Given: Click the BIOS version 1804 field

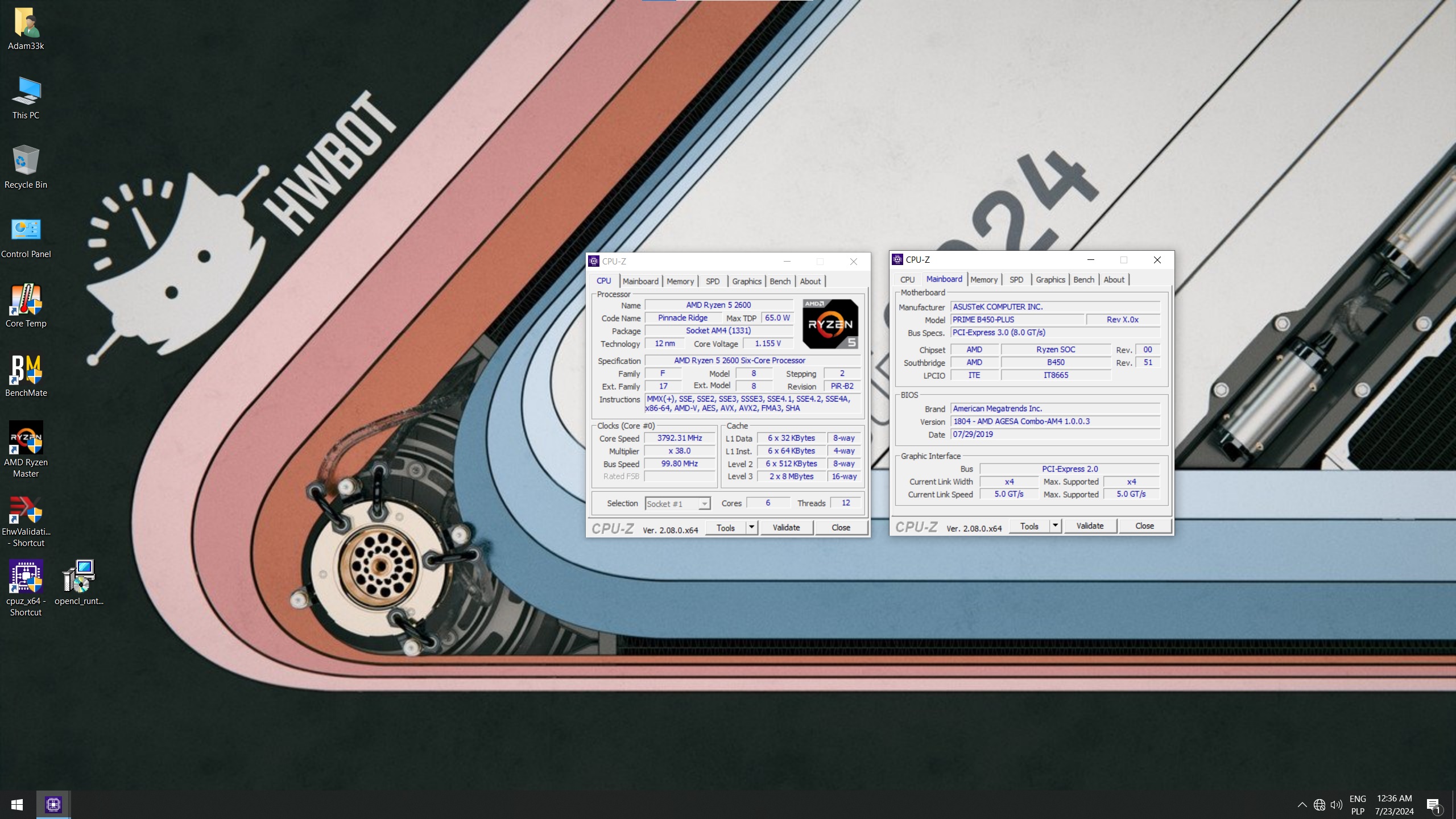Looking at the screenshot, I should click(1055, 421).
